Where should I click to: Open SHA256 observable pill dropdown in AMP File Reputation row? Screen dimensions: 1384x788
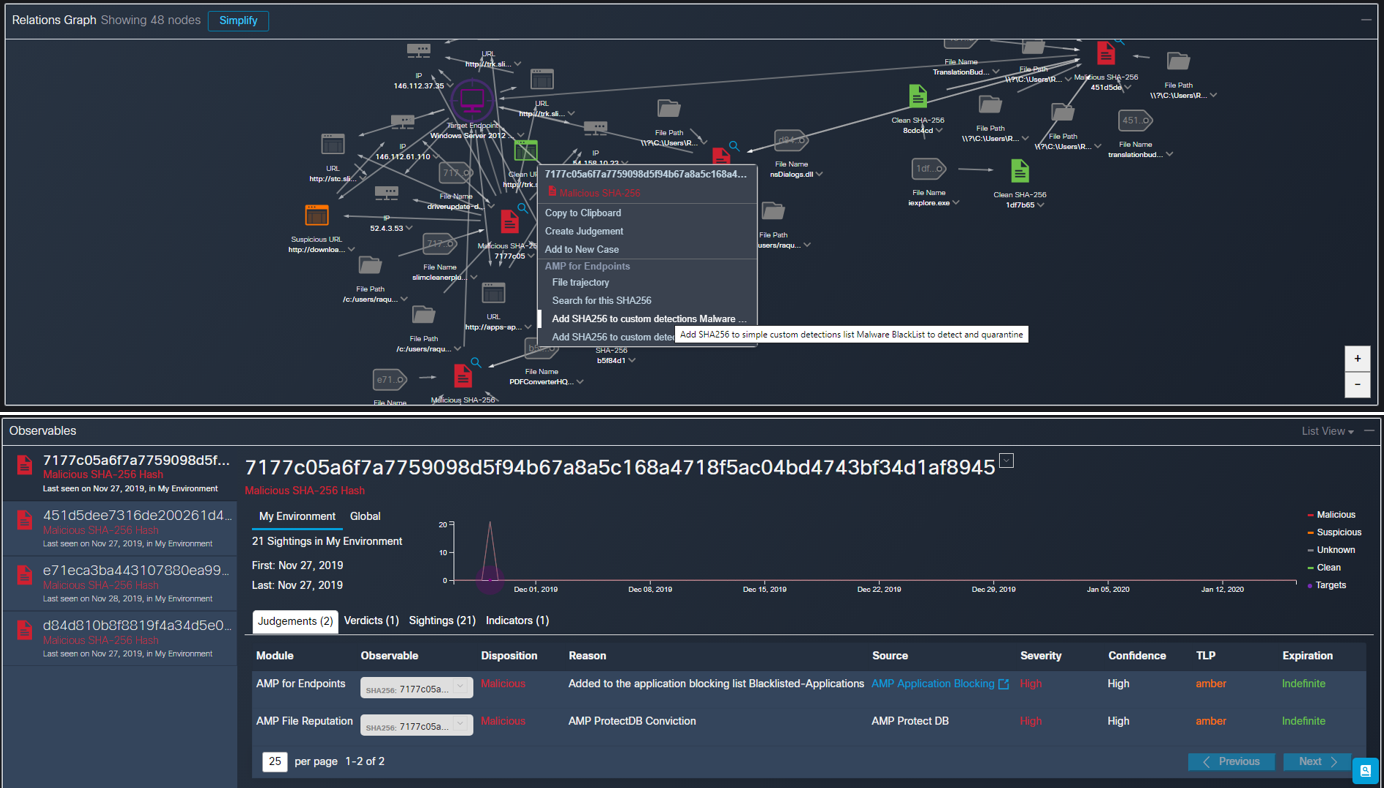(460, 724)
